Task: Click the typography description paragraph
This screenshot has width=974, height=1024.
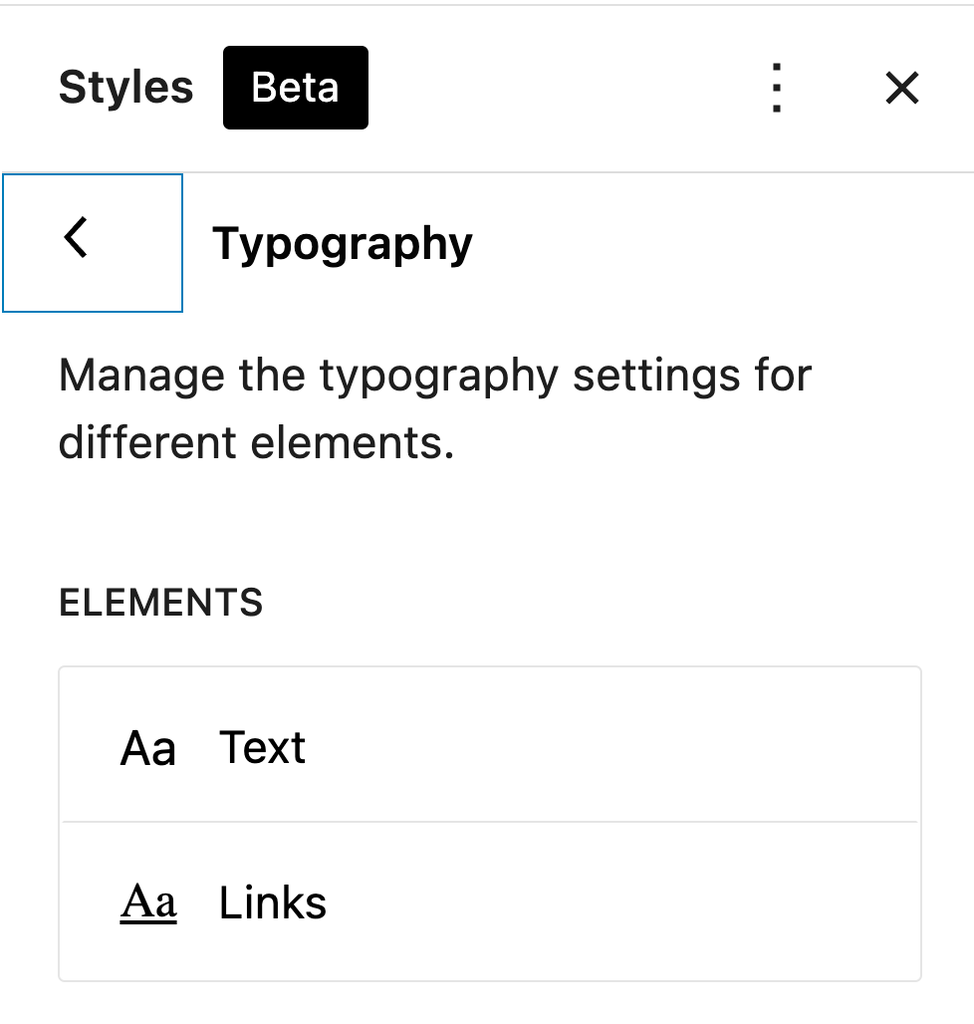Action: pyautogui.click(x=435, y=409)
